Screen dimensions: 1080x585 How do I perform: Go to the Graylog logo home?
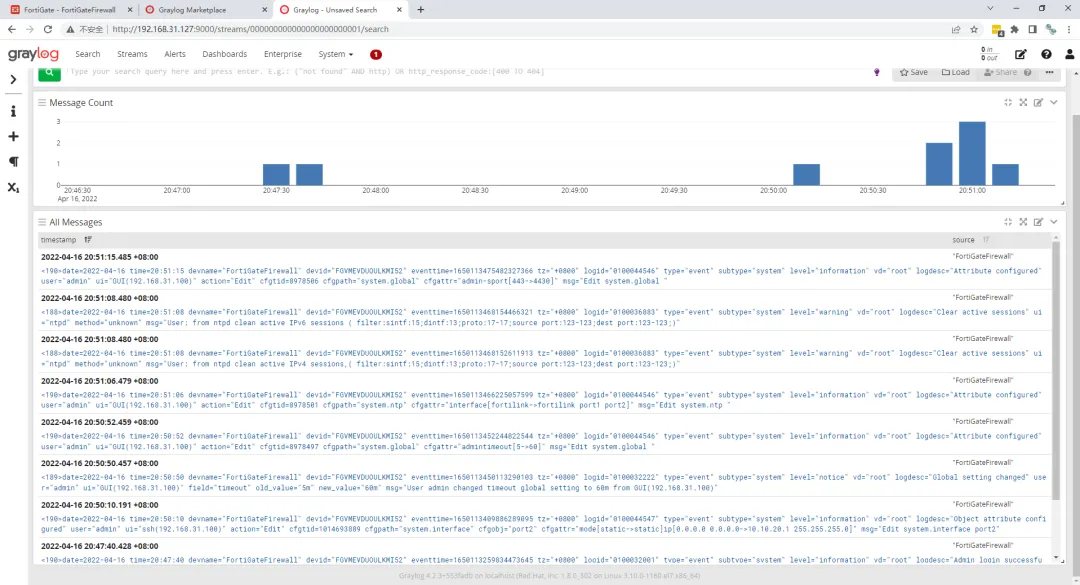tap(33, 54)
